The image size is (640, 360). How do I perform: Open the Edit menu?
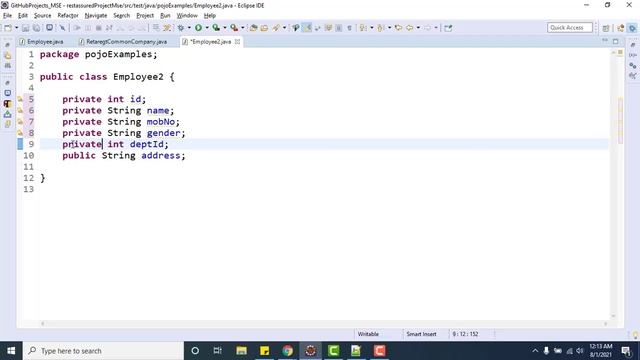coord(23,16)
